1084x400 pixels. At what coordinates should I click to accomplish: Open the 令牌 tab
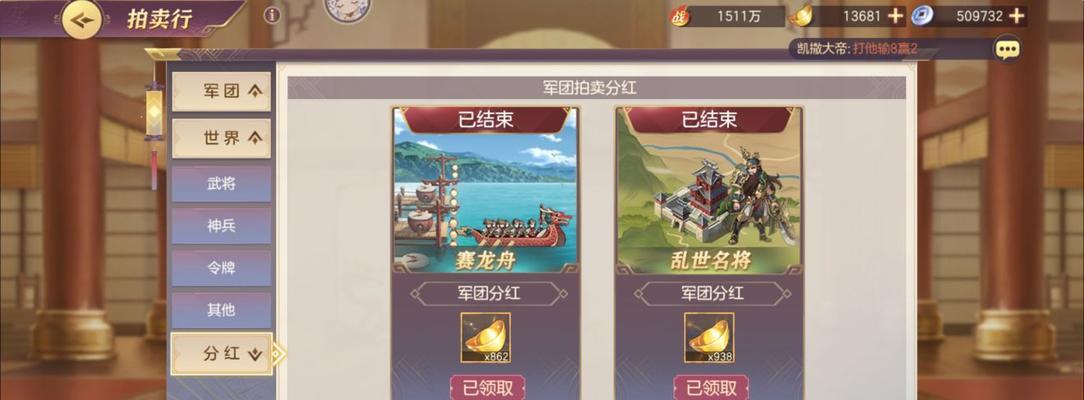[x=221, y=268]
